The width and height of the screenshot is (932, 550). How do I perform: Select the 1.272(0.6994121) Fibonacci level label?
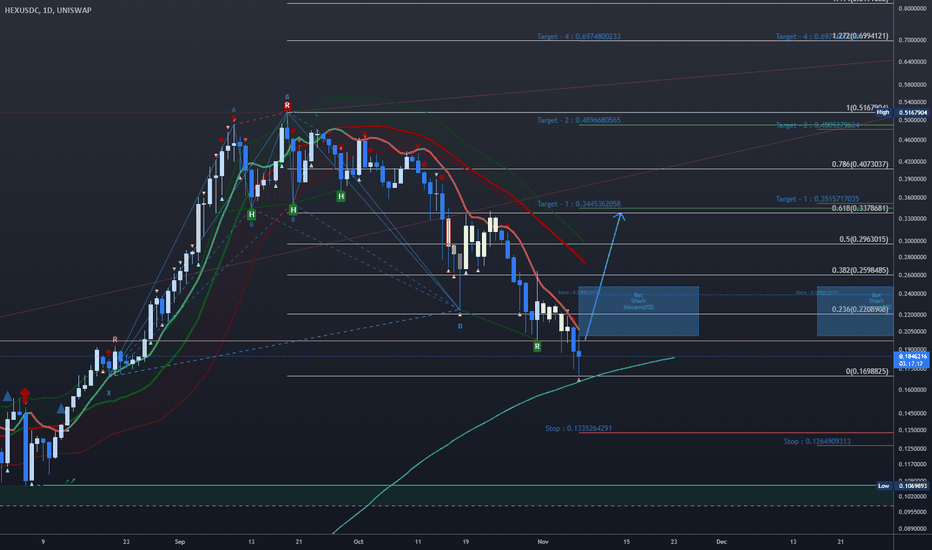(x=861, y=36)
